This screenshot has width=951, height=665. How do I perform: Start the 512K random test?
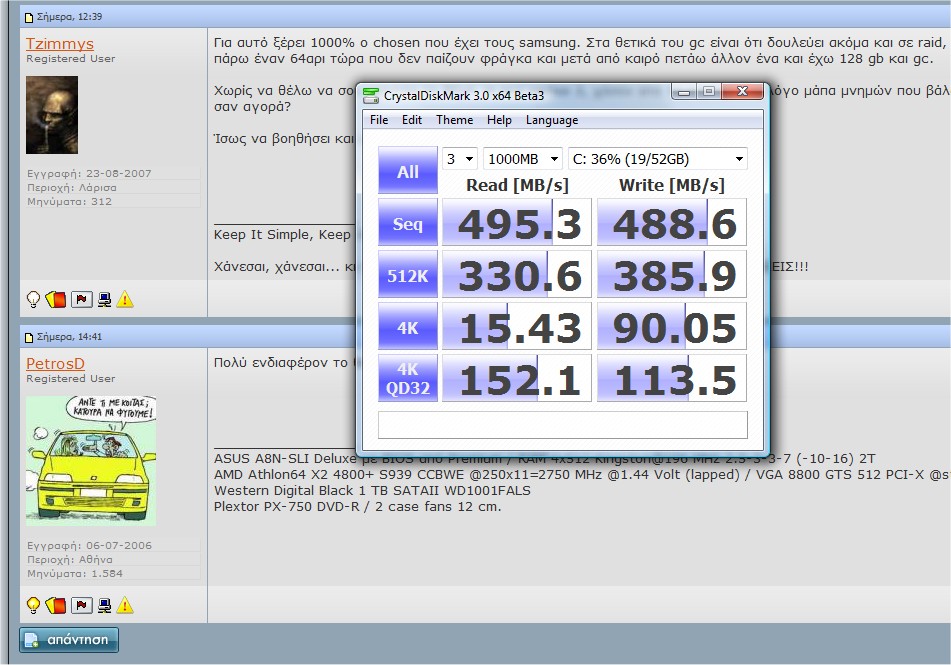(408, 275)
